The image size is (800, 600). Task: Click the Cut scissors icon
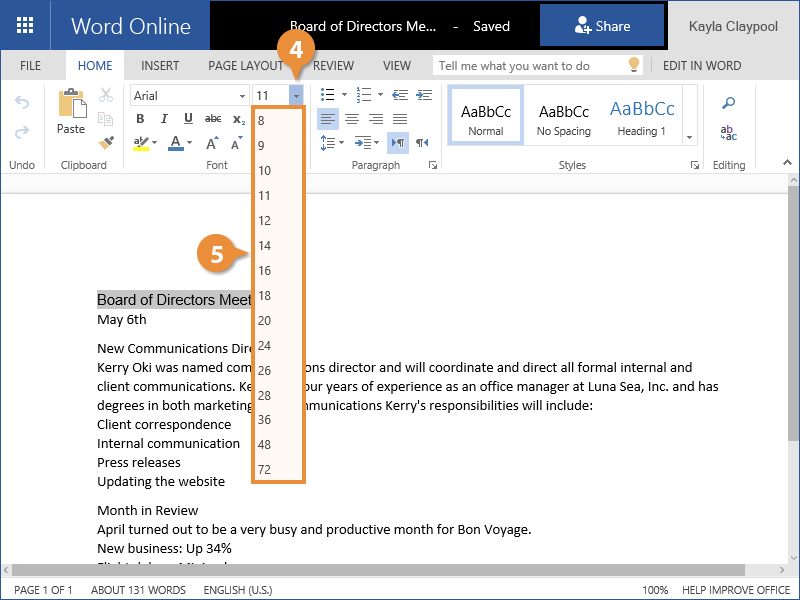106,96
